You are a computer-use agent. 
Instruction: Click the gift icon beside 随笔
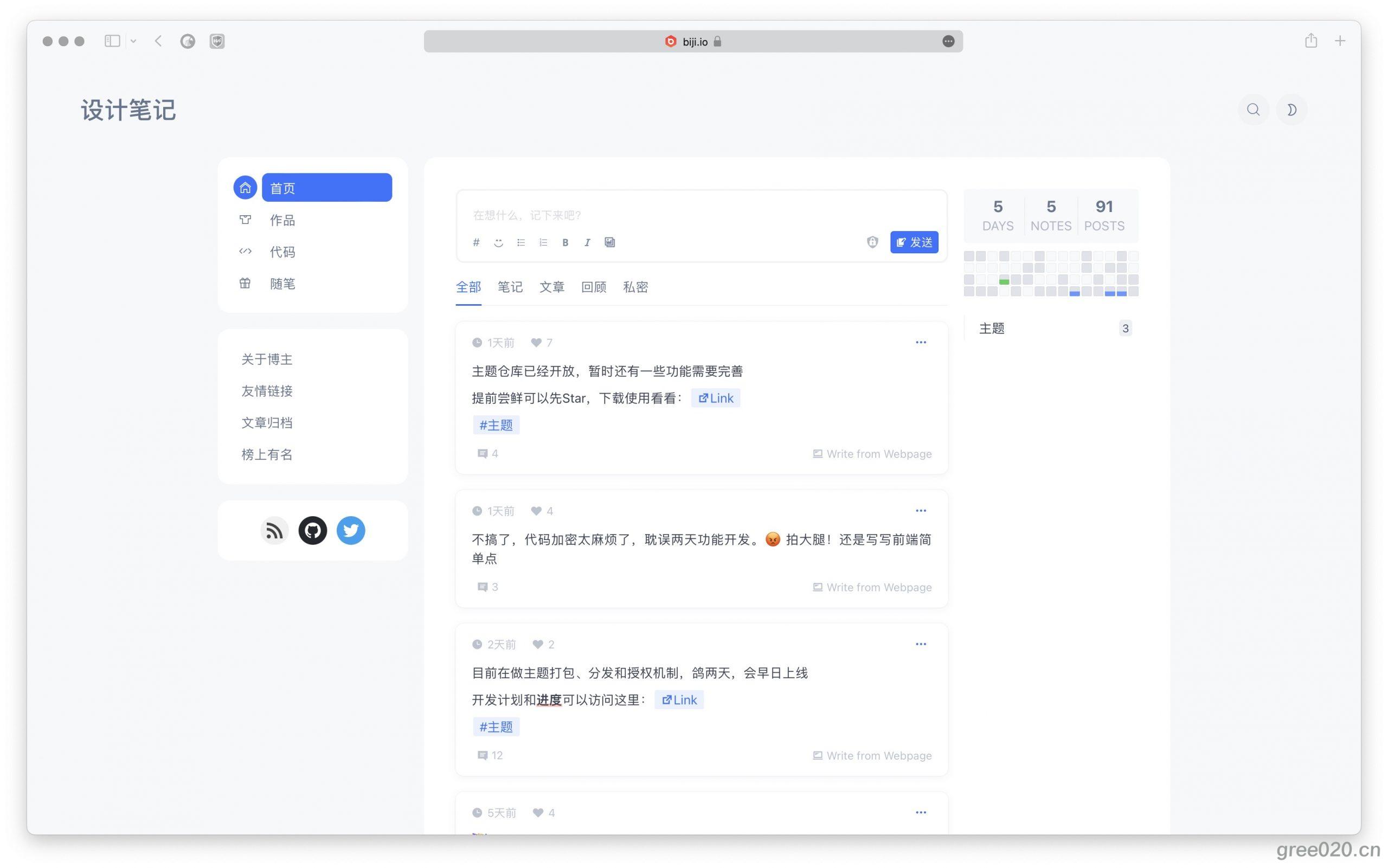(x=245, y=283)
